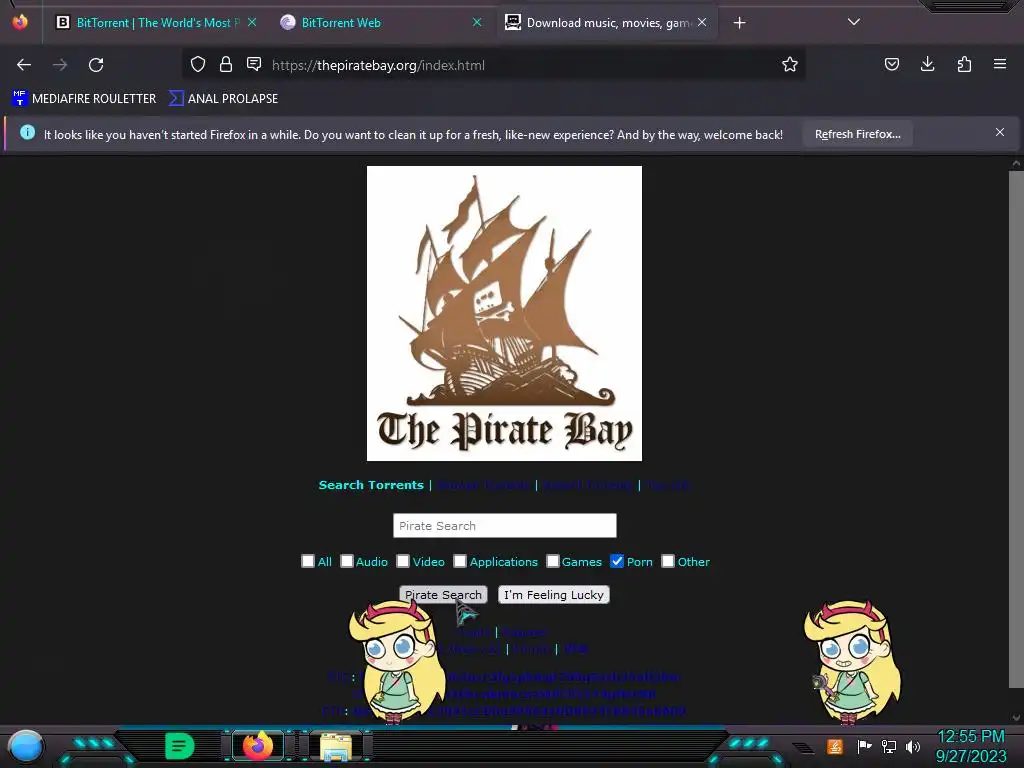Viewport: 1024px width, 768px height.
Task: Open the Start orb on the taskbar
Action: pyautogui.click(x=25, y=746)
